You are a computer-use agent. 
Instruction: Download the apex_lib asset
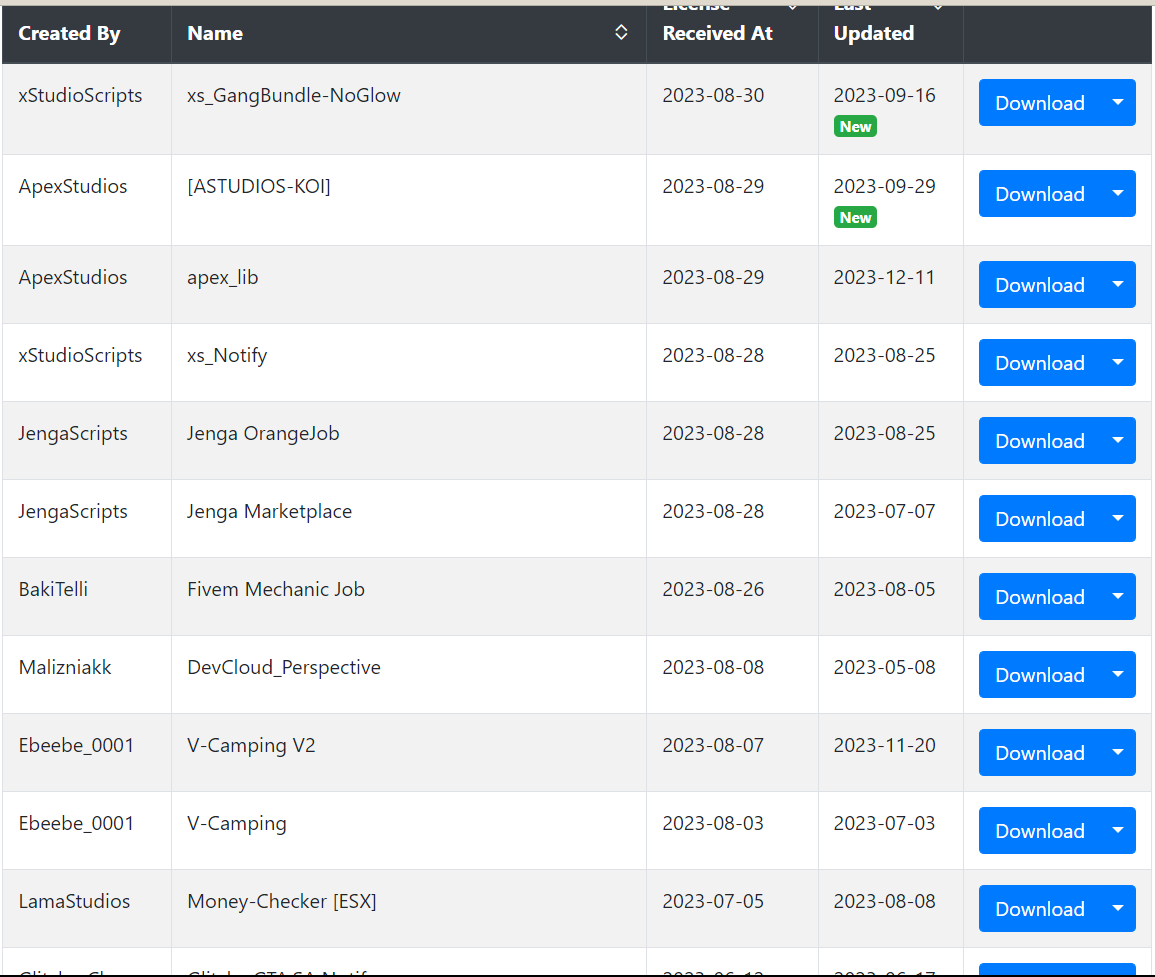(x=1039, y=284)
